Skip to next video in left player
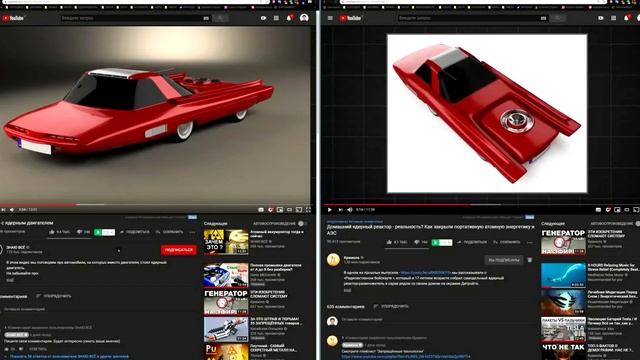The image size is (640, 360). coord(3,210)
